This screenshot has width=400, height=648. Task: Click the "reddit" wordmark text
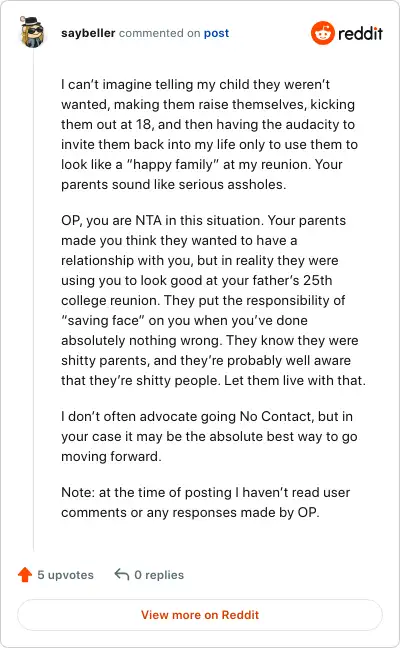(360, 33)
